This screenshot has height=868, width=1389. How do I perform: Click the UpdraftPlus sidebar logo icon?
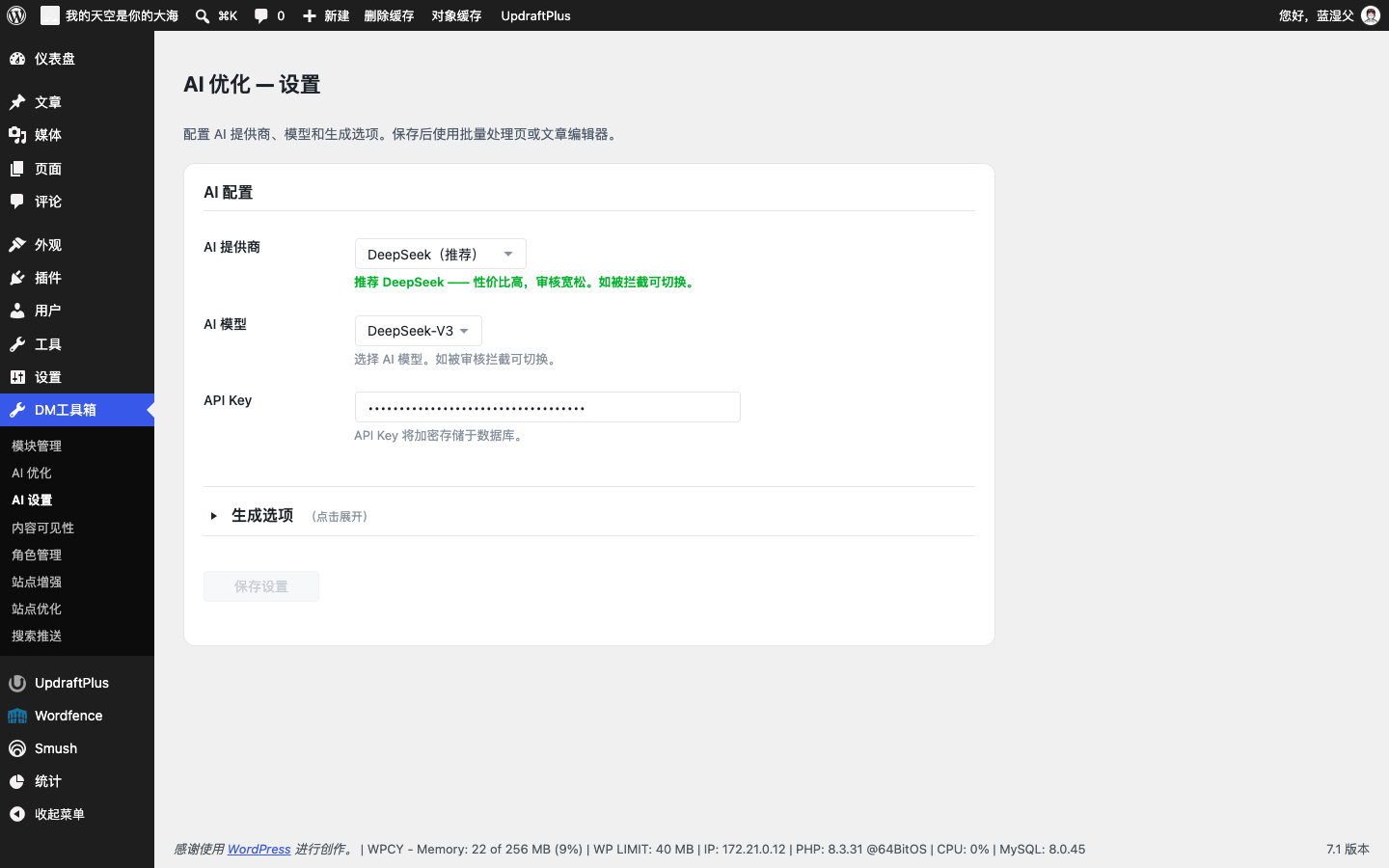pyautogui.click(x=17, y=683)
